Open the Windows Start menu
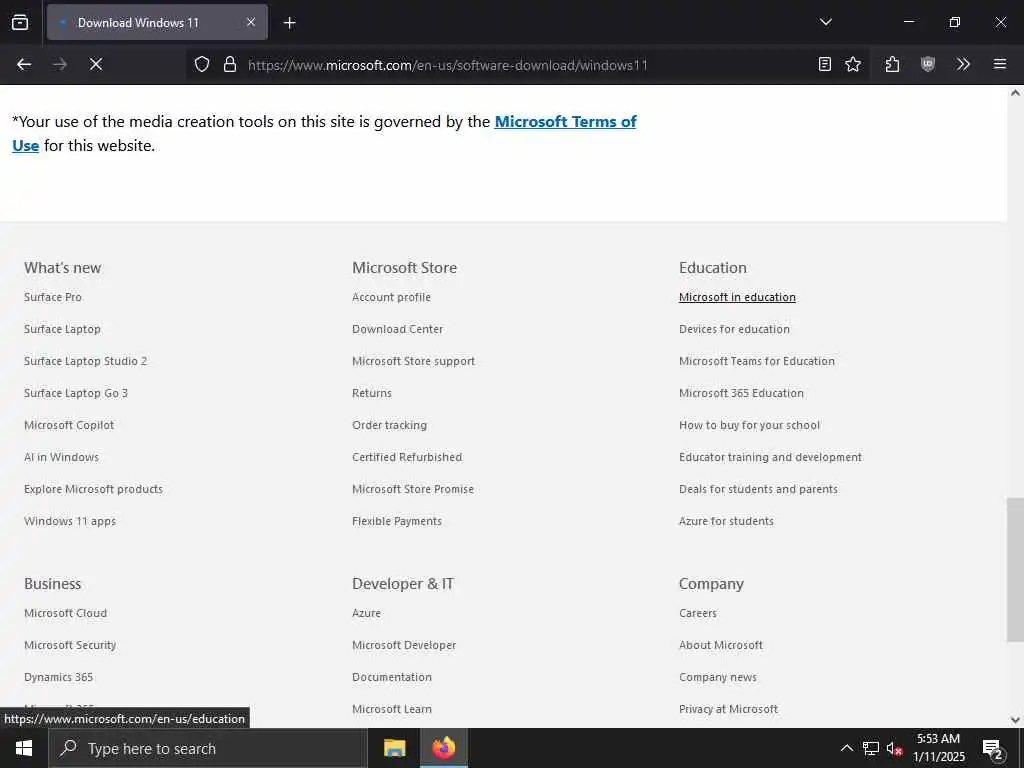 pyautogui.click(x=24, y=748)
